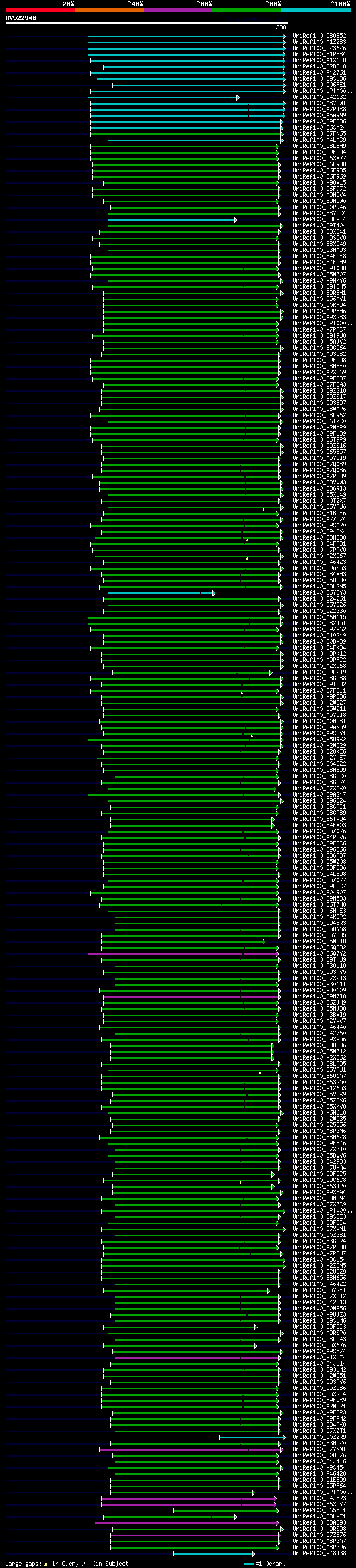Select label UniRef100_Q10S49
The width and height of the screenshot is (356, 1568).
(319, 635)
